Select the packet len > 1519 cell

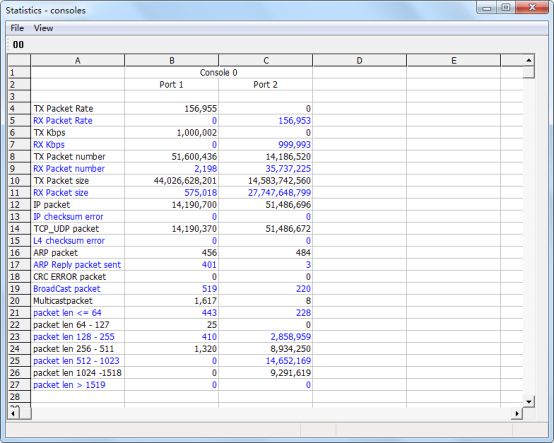pos(78,385)
